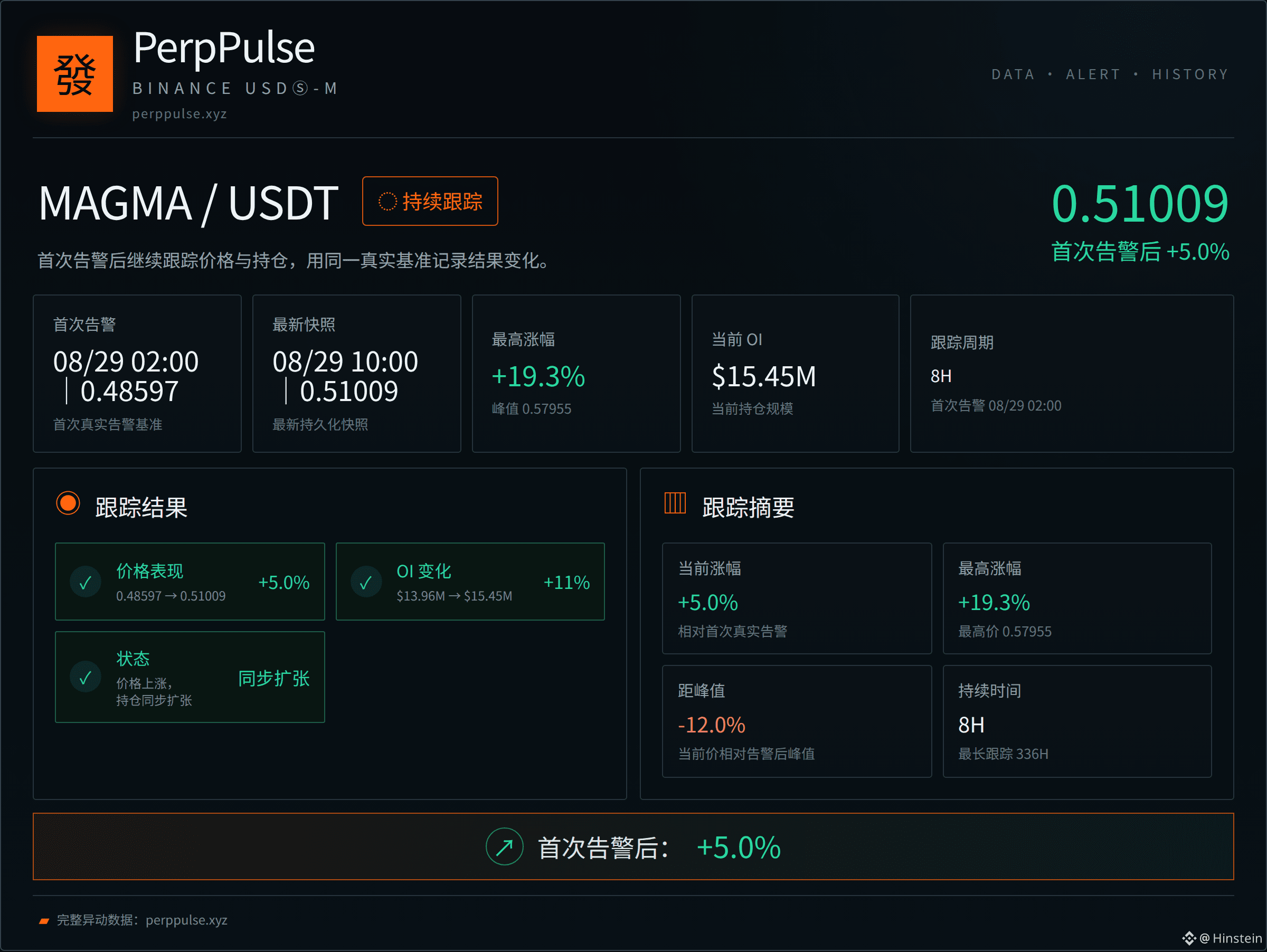Open the HISTORY menu item
1267x952 pixels.
1190,74
